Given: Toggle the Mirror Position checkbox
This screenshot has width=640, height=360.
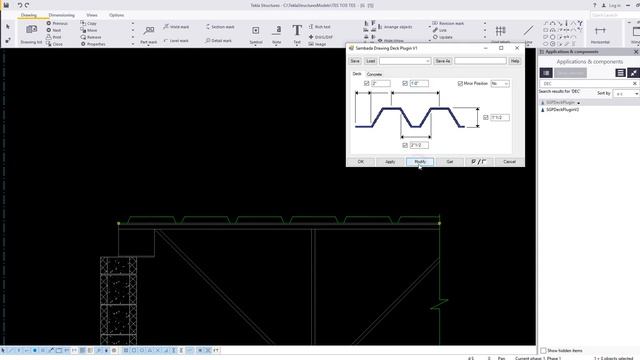Looking at the screenshot, I should pyautogui.click(x=460, y=83).
